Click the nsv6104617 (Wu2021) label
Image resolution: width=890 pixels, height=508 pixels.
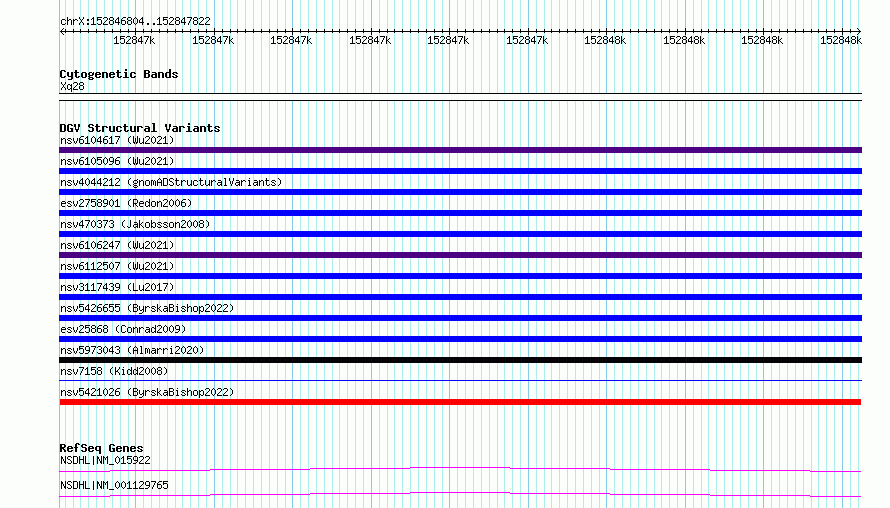[117, 140]
